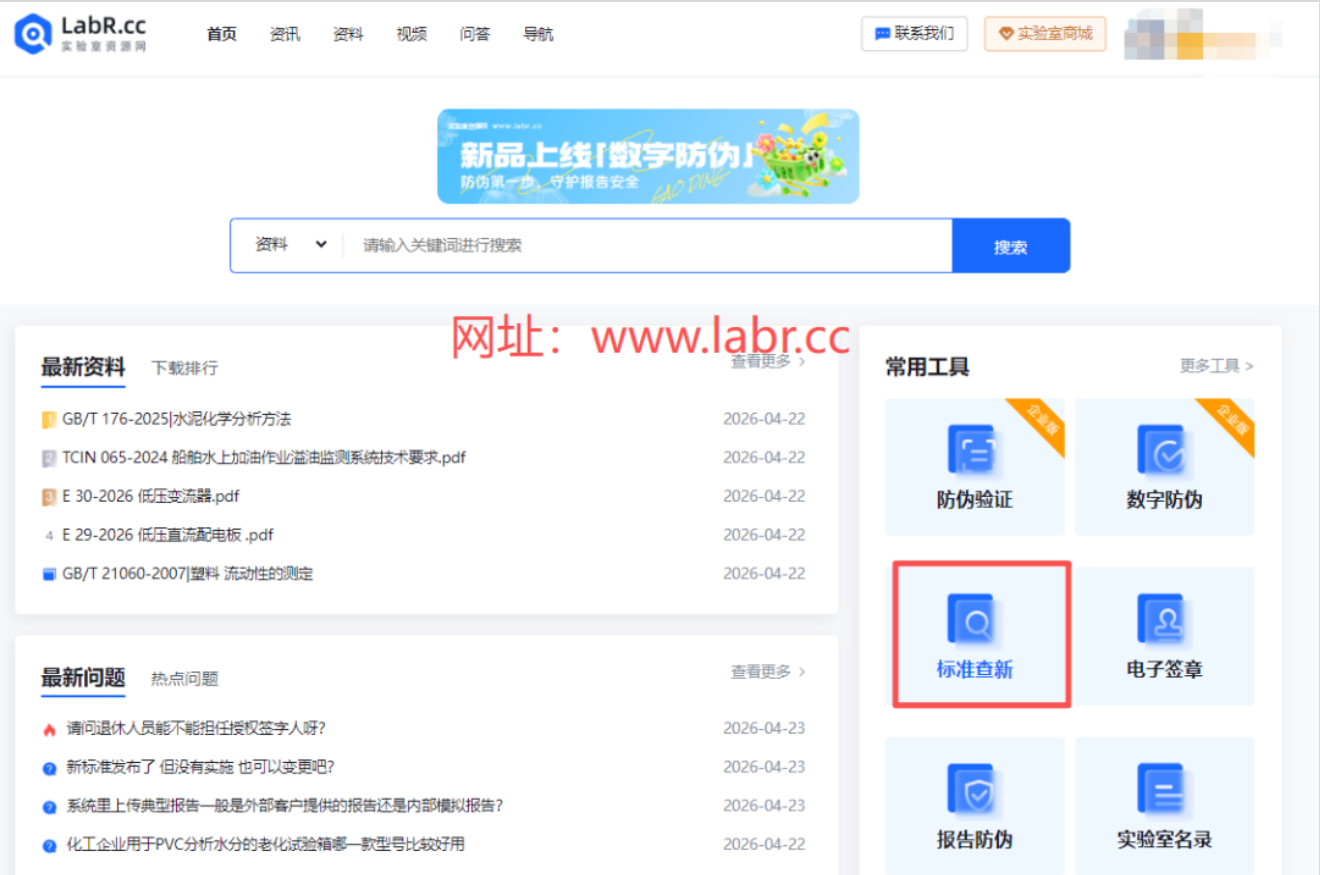Click the LabR.cc logo
Image resolution: width=1320 pixels, height=875 pixels.
coord(80,33)
